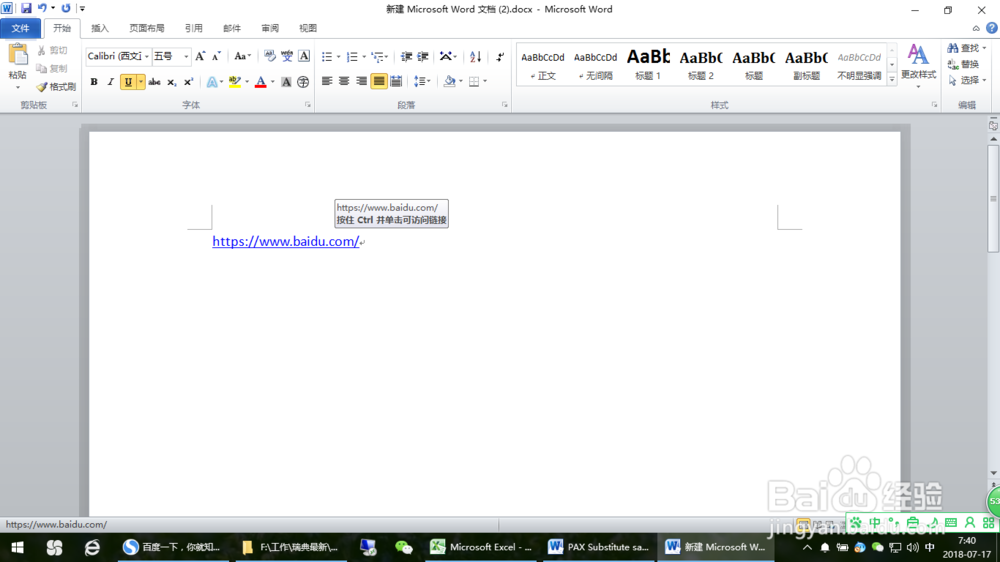The image size is (1000, 562).
Task: Expand the underline style dropdown arrow
Action: click(141, 82)
